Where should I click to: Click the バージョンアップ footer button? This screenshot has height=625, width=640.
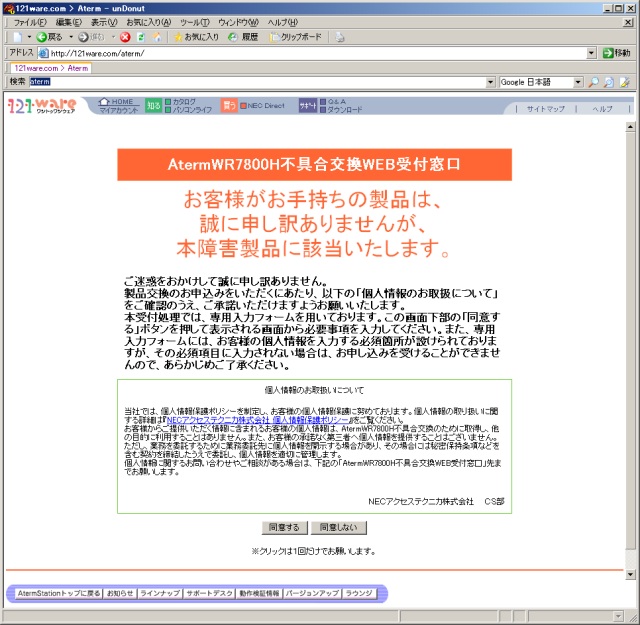click(x=312, y=593)
